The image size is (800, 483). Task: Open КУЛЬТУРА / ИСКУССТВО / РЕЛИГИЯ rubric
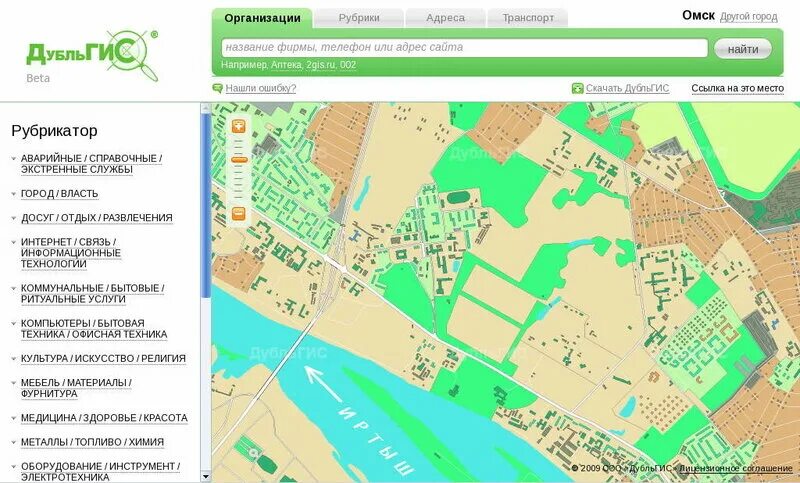coord(103,359)
